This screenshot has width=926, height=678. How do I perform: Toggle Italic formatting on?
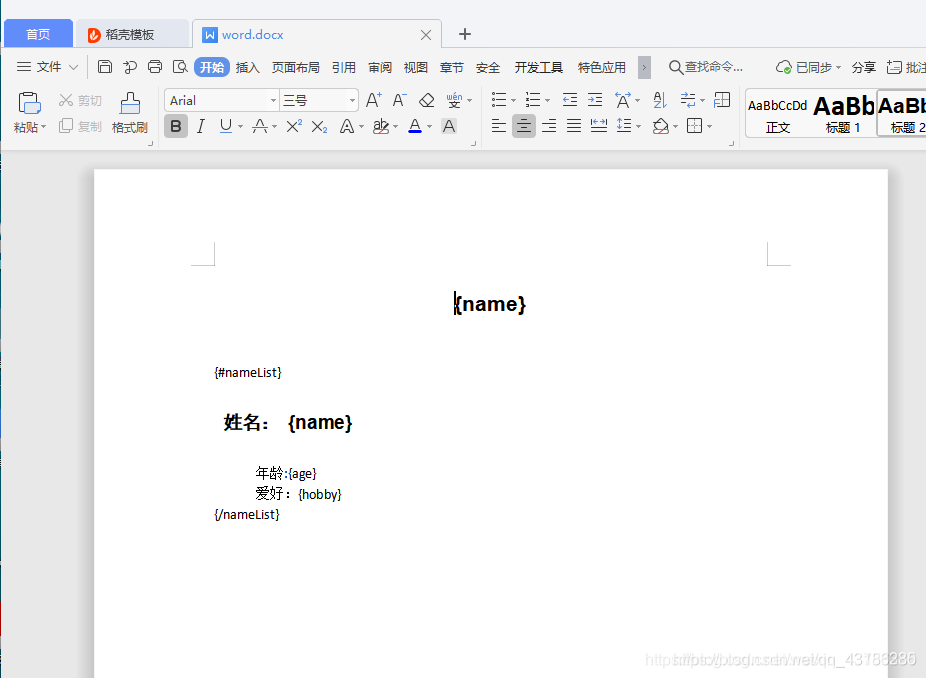(x=200, y=125)
